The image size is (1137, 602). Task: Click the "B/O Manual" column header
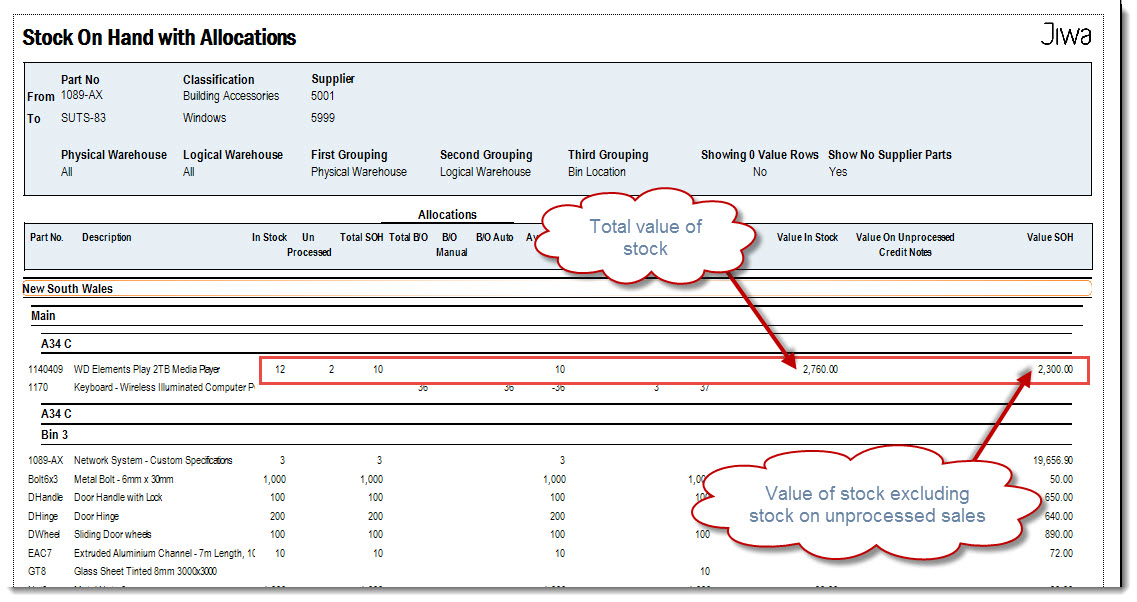(x=451, y=244)
